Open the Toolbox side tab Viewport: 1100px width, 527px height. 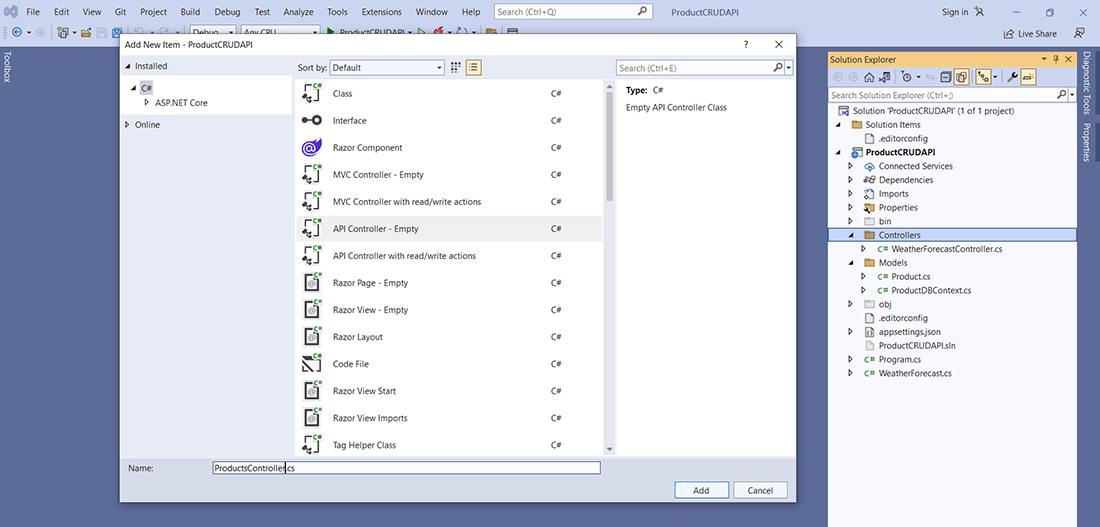(8, 67)
